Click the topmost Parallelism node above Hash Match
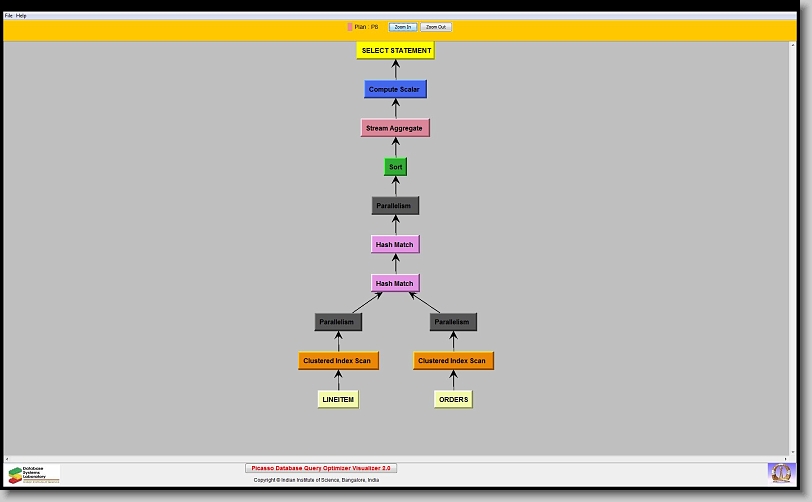This screenshot has height=502, width=812. (x=395, y=205)
